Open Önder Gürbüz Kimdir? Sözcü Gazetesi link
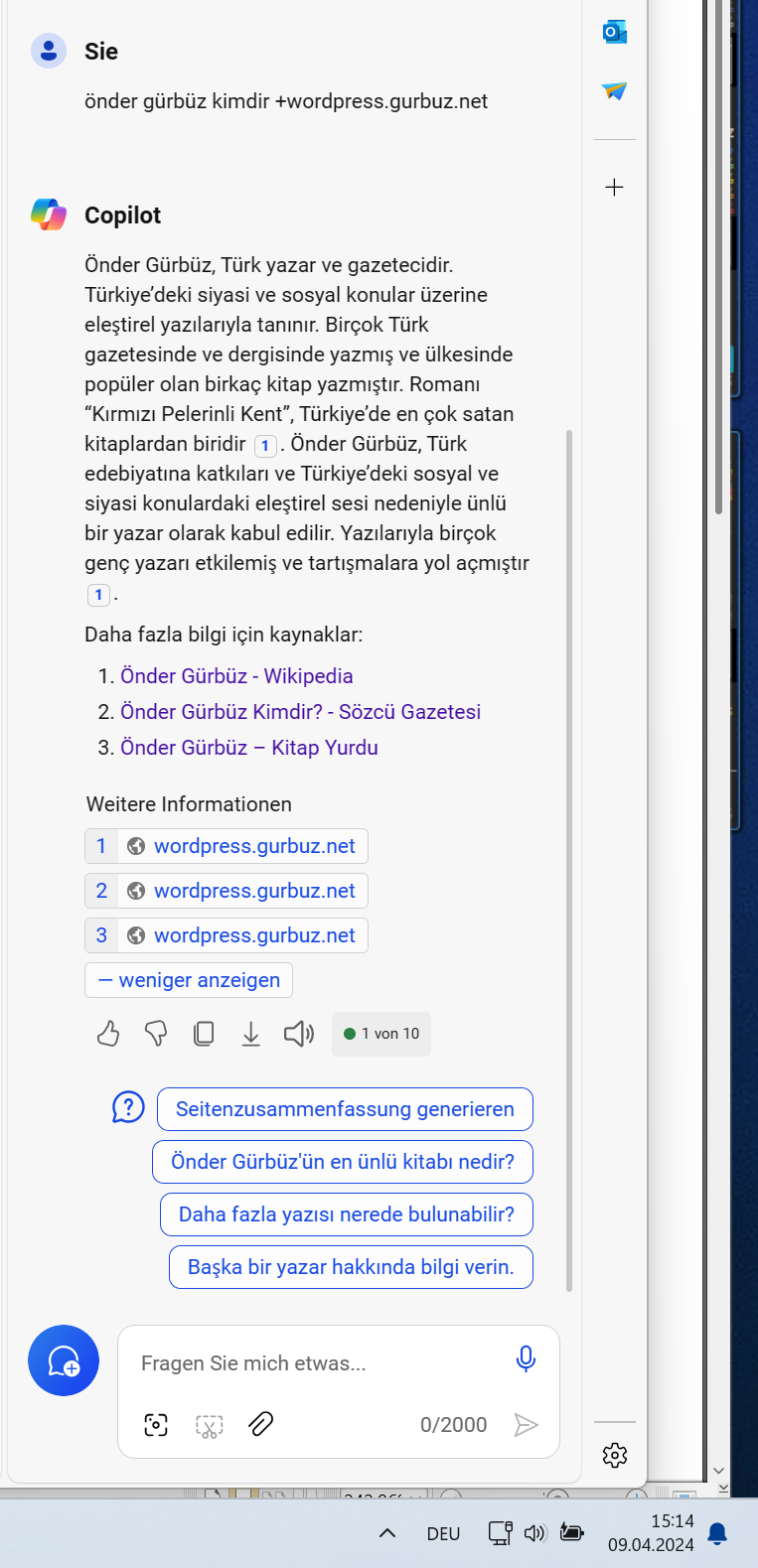This screenshot has width=758, height=1568. click(x=300, y=712)
